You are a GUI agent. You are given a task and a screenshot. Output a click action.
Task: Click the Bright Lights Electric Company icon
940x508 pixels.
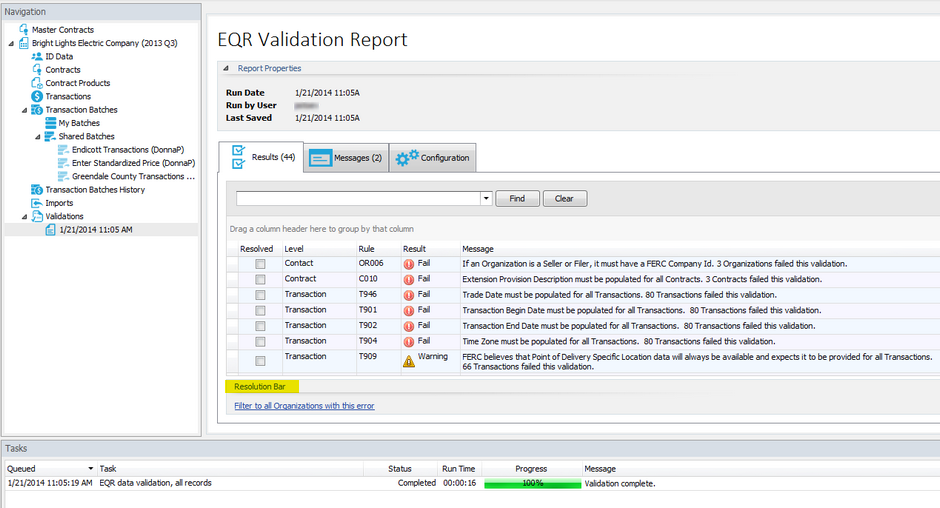23,43
